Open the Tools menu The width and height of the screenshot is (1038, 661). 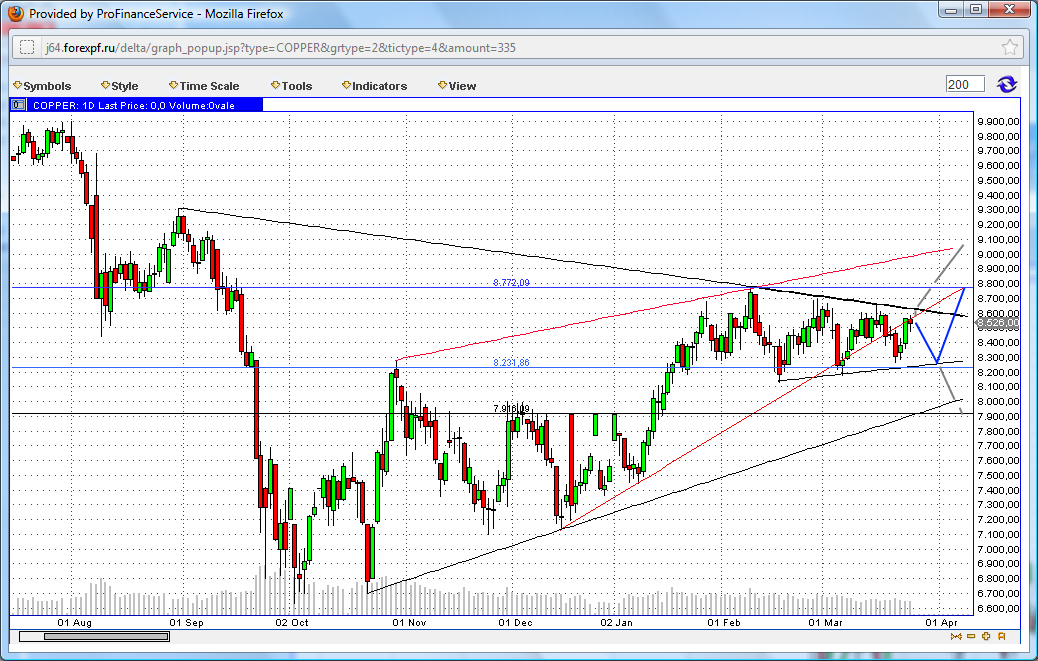291,86
